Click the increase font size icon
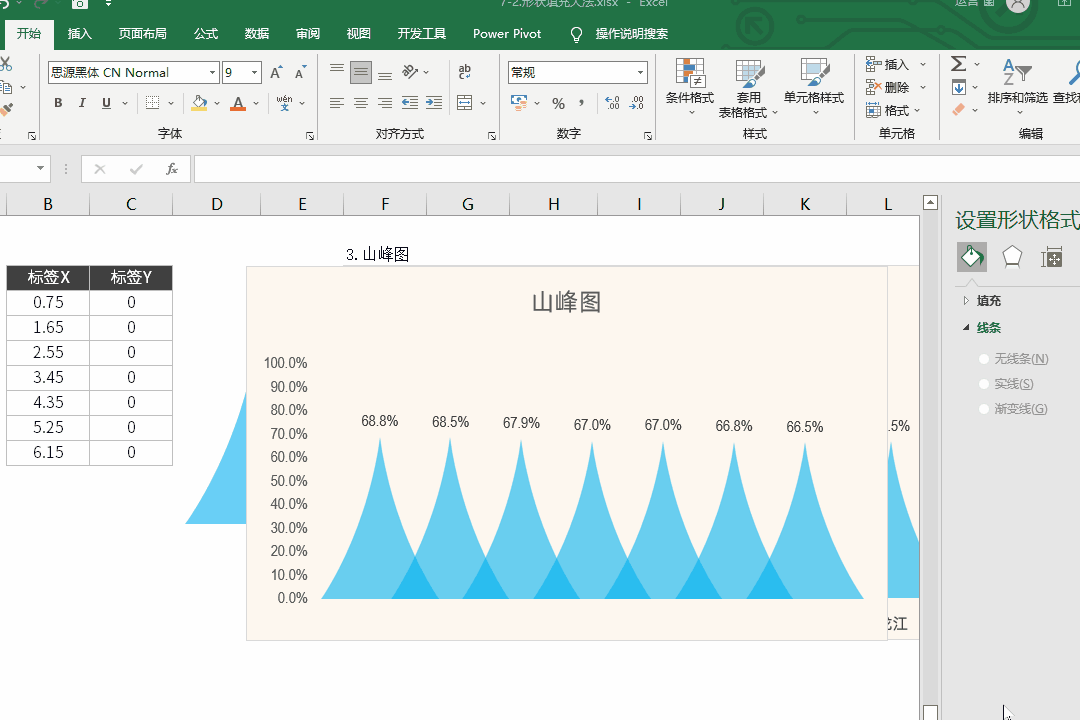 point(277,73)
